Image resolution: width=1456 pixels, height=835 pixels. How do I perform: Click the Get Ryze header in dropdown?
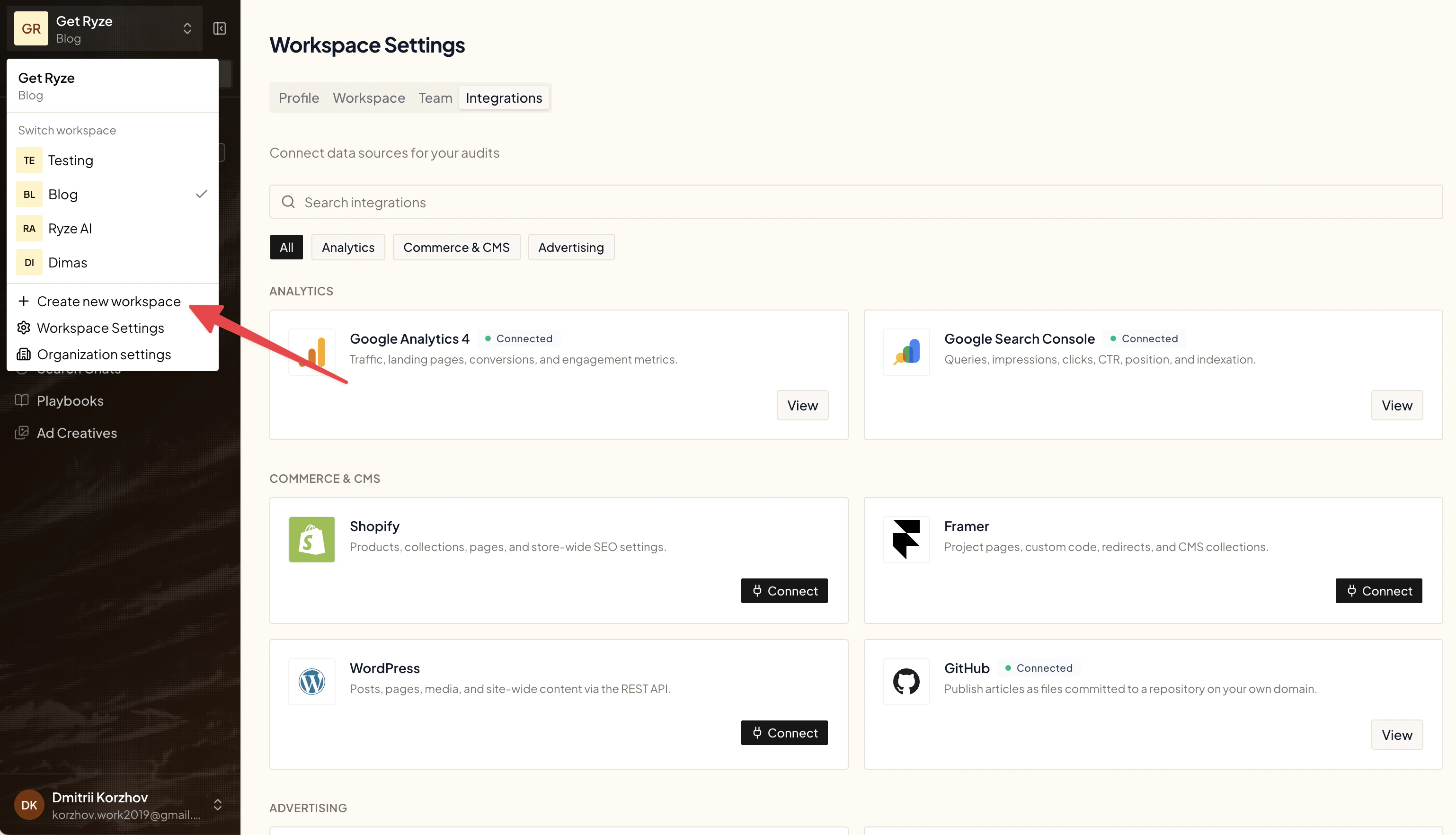(x=46, y=78)
